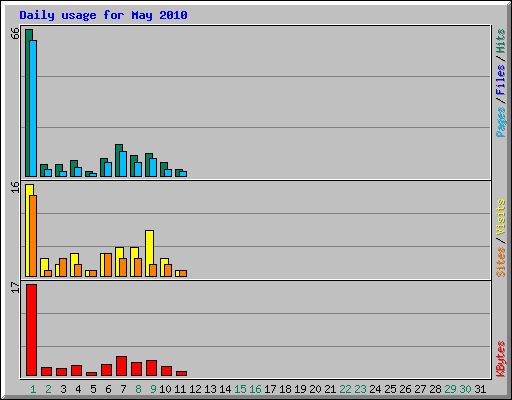This screenshot has height=400, width=512.
Task: Click the day 11 red KBytes bar
Action: (x=181, y=373)
